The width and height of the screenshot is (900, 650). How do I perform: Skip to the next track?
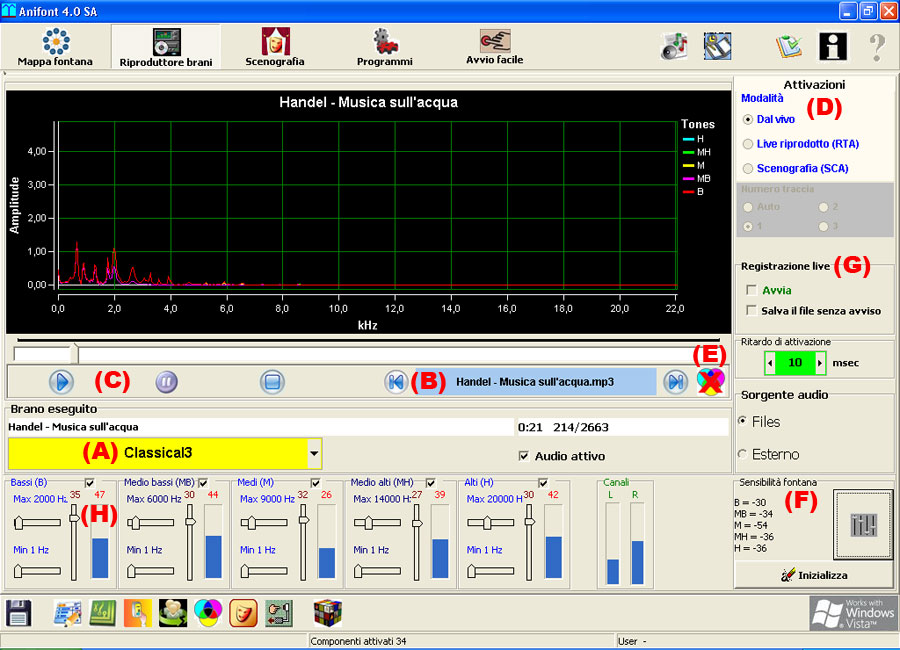676,382
